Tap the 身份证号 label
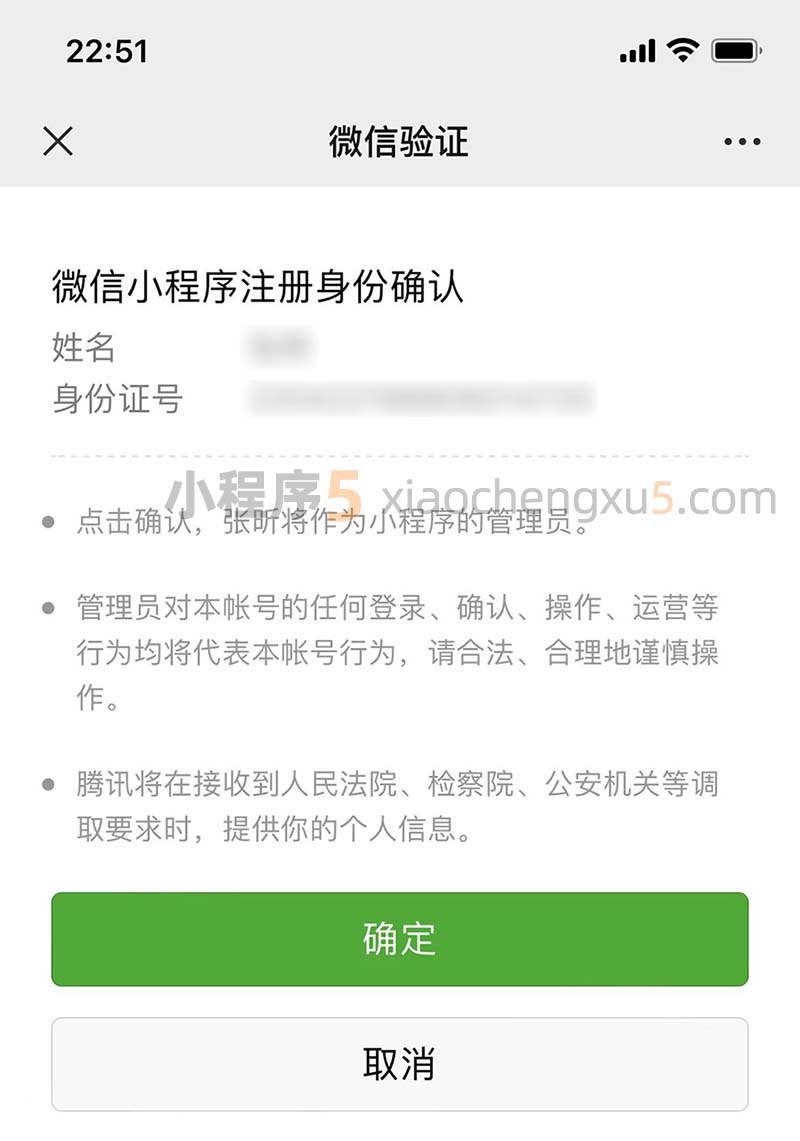800x1141 pixels. (117, 399)
